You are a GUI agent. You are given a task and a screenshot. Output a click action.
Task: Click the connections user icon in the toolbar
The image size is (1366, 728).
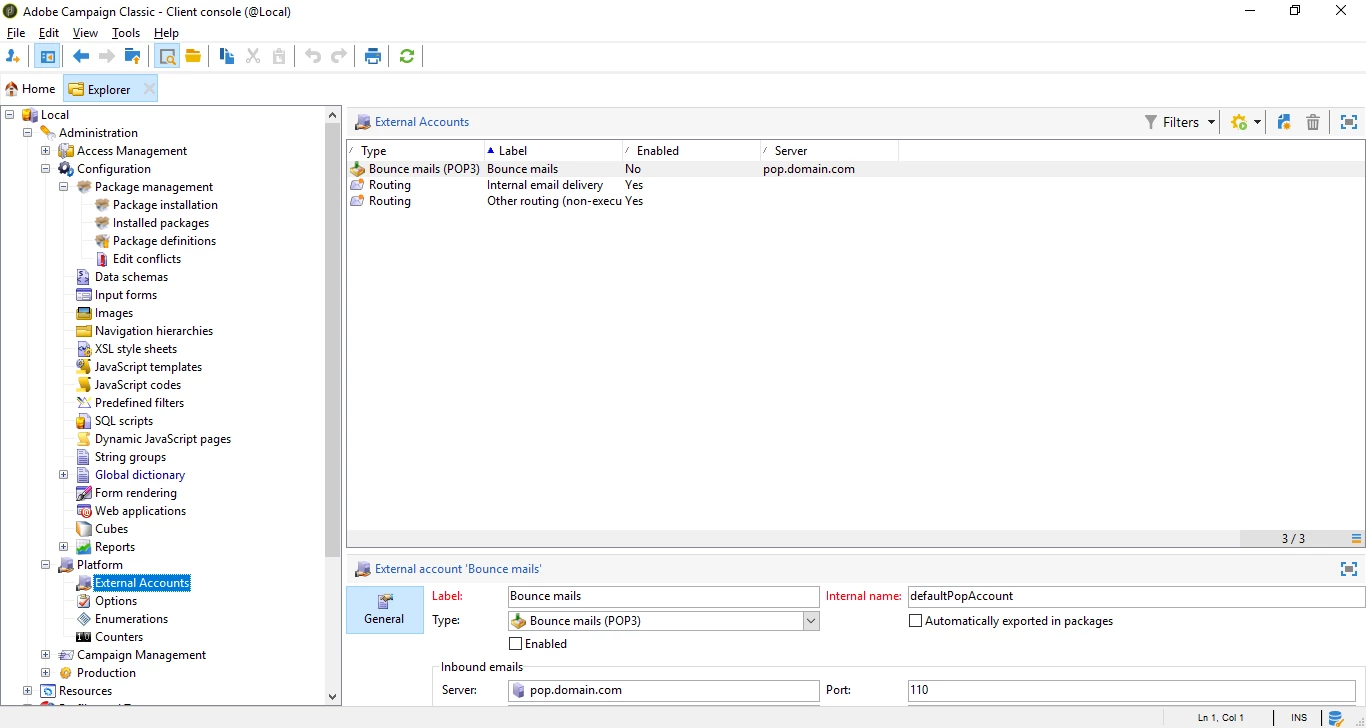13,56
